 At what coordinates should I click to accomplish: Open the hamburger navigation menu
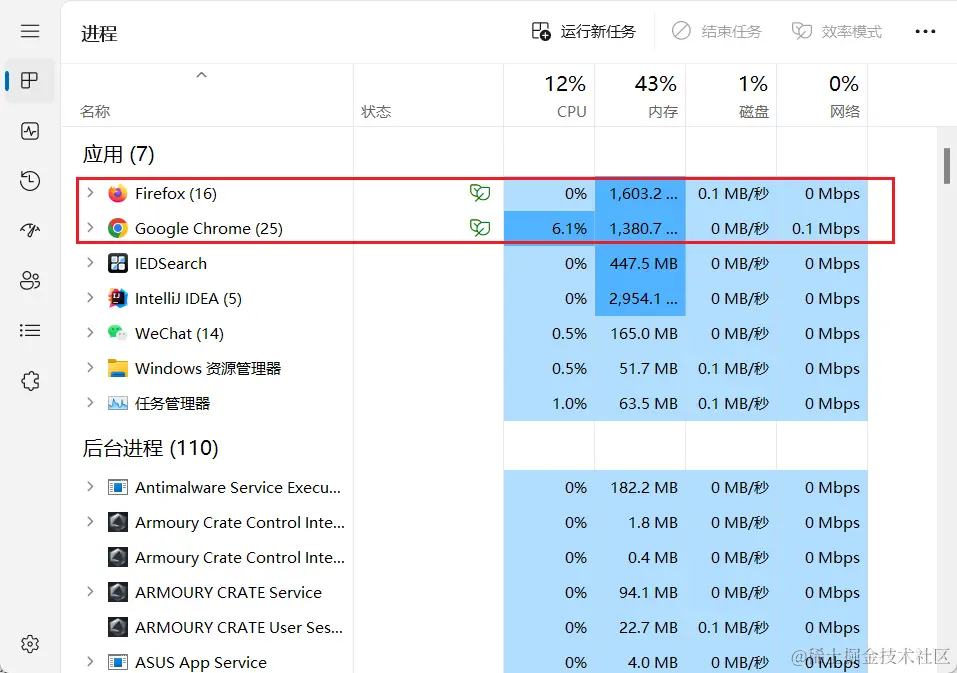pos(30,31)
